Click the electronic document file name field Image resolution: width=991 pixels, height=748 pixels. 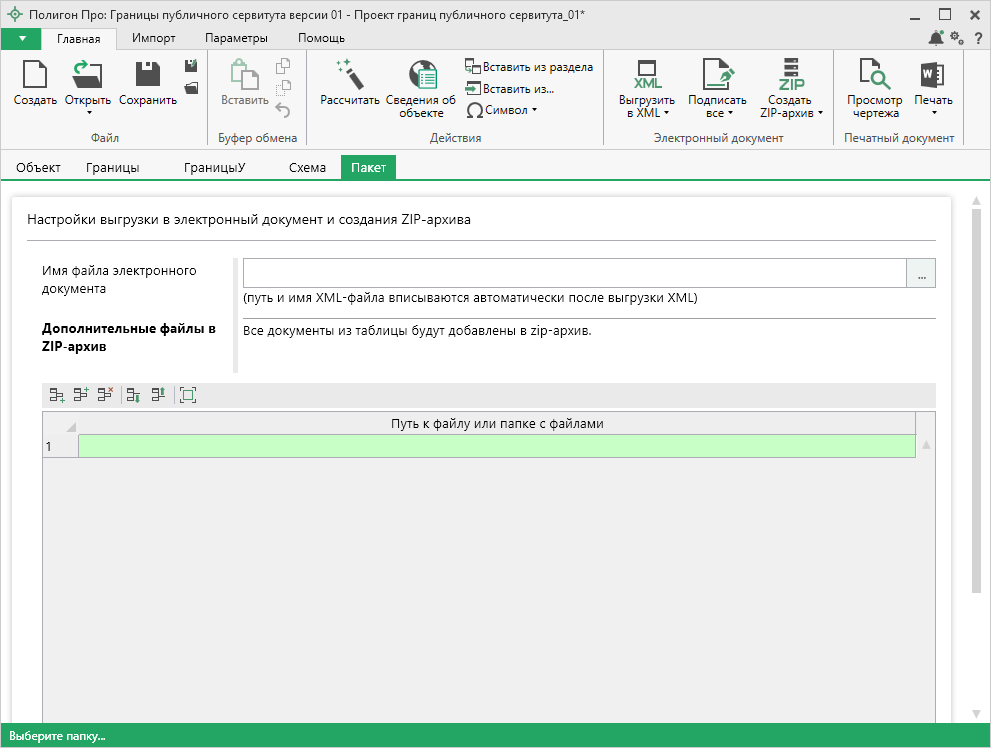coord(574,273)
